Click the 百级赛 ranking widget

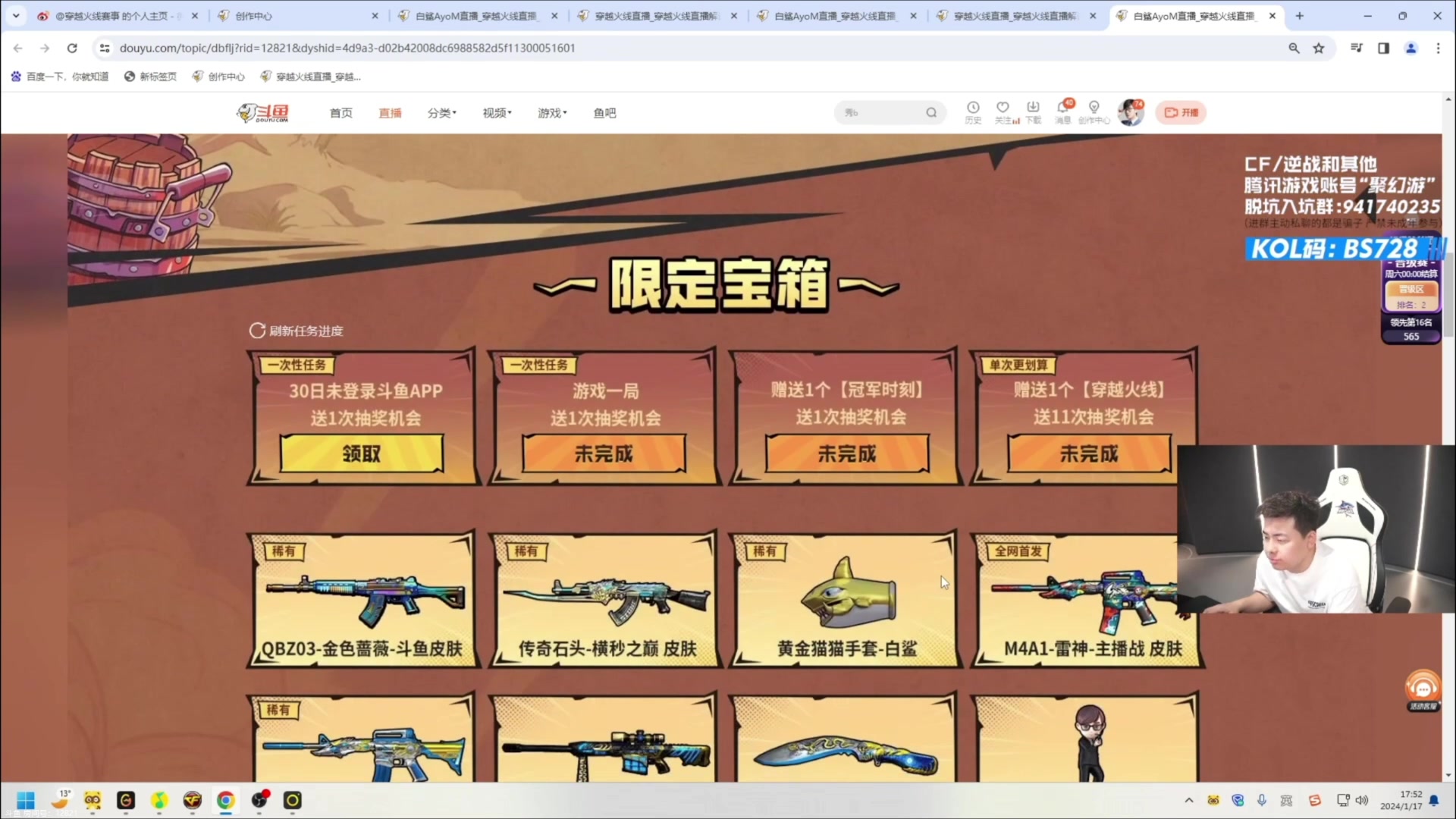click(1410, 301)
